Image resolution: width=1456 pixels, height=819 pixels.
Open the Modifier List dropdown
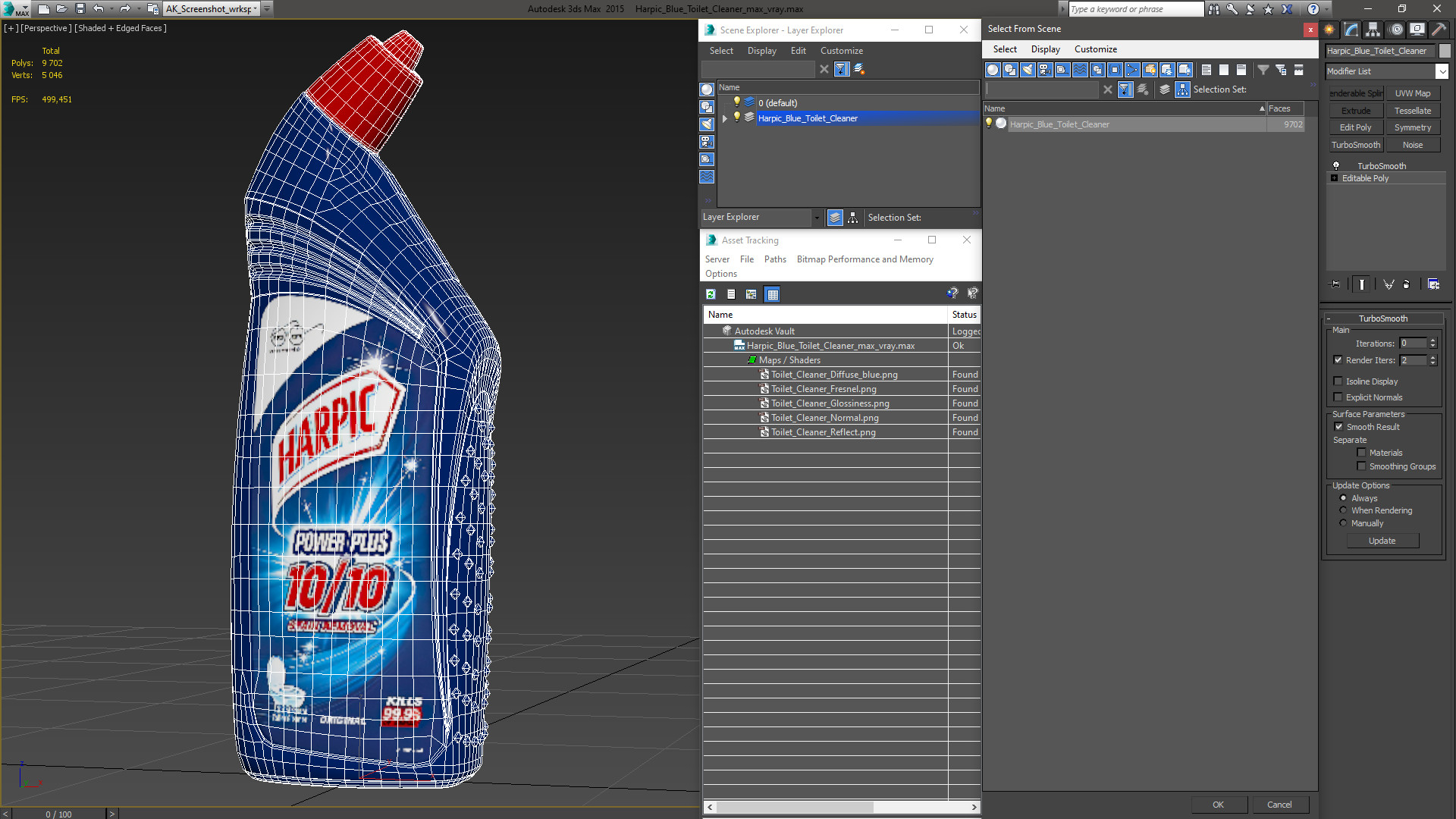[x=1441, y=71]
